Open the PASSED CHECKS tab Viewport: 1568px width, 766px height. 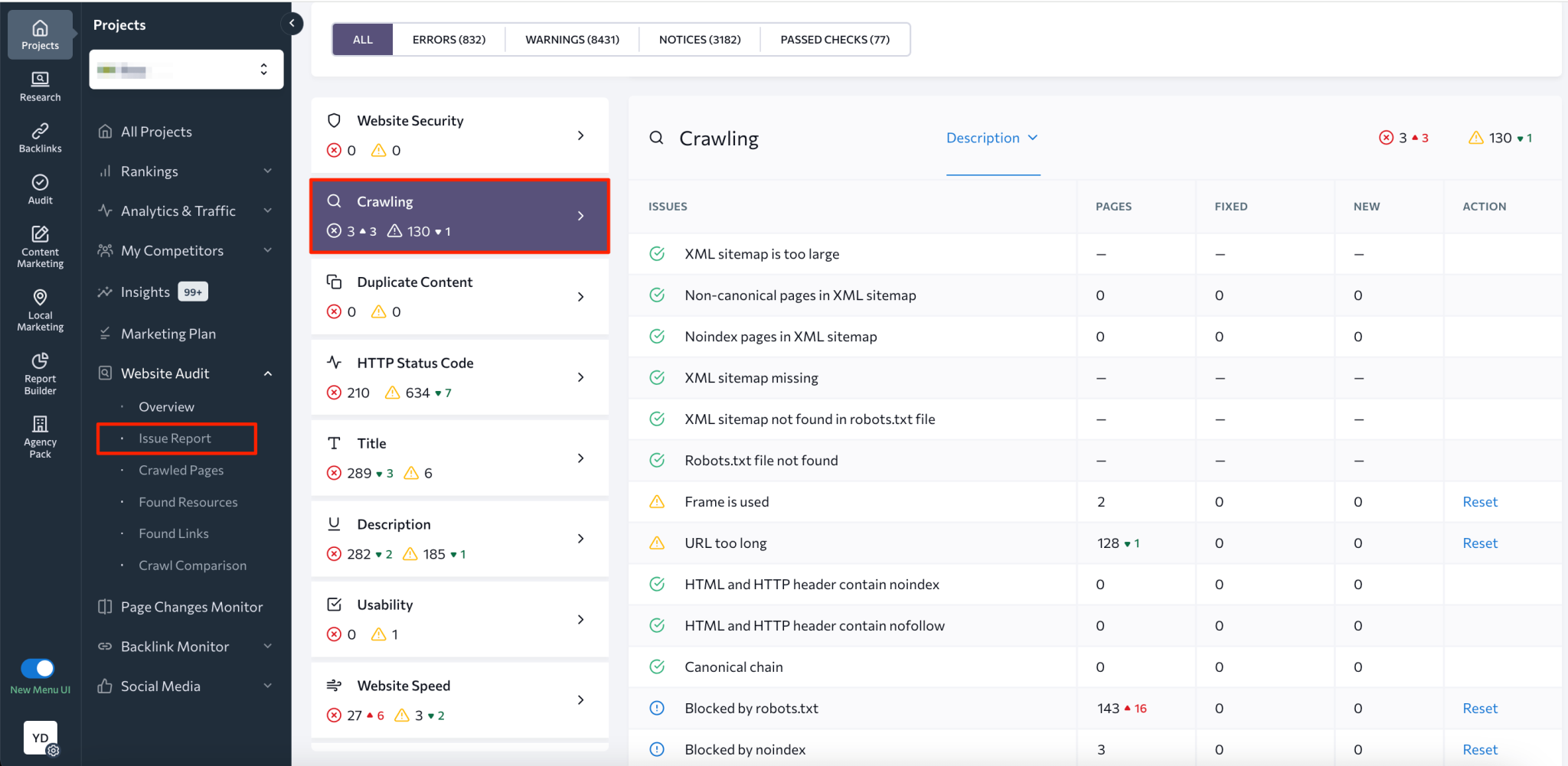(x=835, y=39)
